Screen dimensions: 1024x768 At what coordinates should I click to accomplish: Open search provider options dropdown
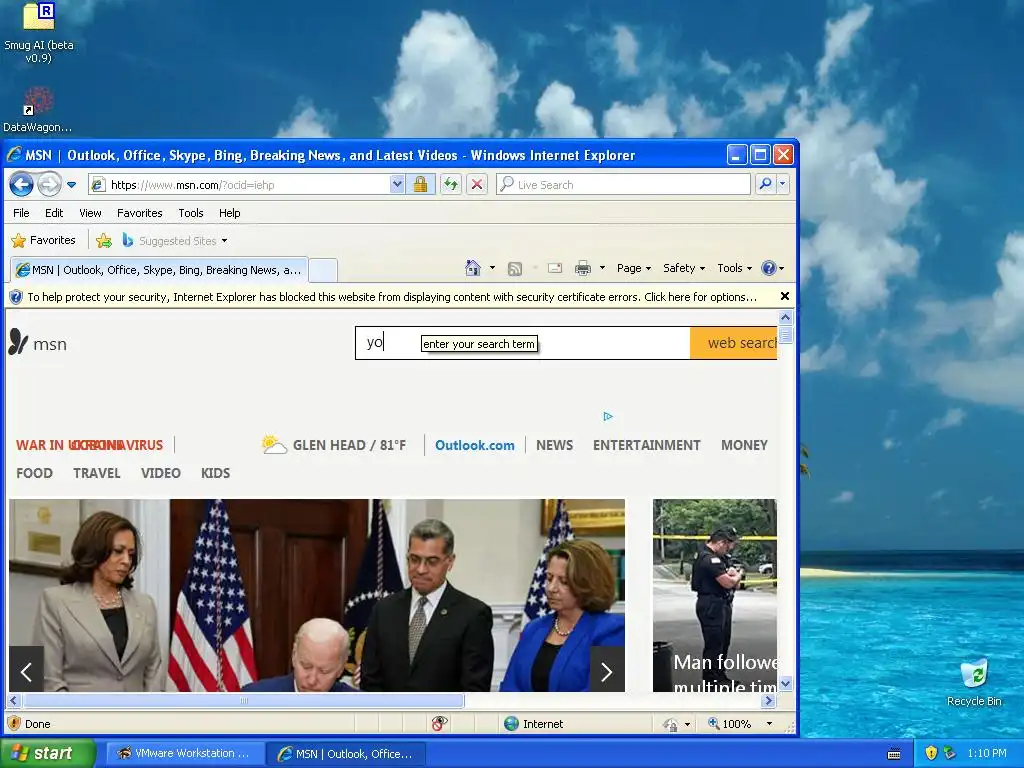coord(783,185)
